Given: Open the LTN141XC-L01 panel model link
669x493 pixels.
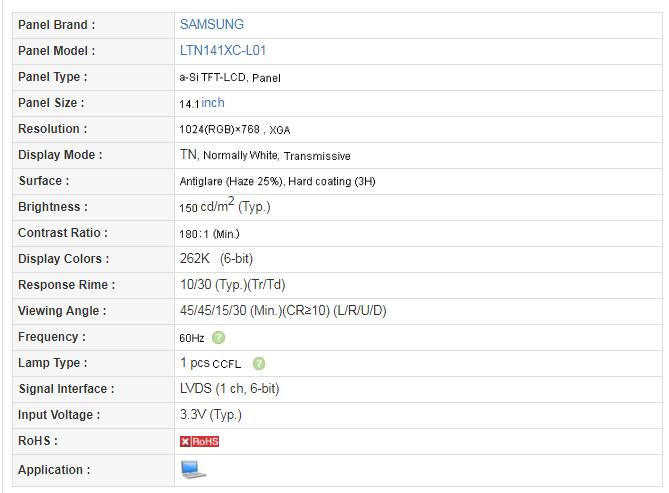Looking at the screenshot, I should pyautogui.click(x=223, y=50).
